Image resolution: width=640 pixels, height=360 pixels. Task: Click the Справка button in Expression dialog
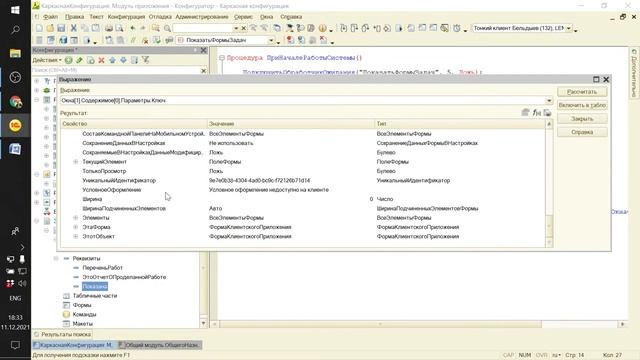tap(582, 132)
